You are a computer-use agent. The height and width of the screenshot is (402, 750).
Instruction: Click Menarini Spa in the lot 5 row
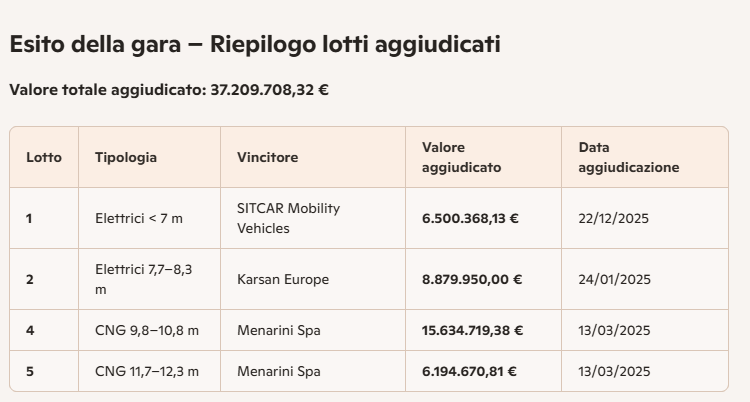(278, 372)
